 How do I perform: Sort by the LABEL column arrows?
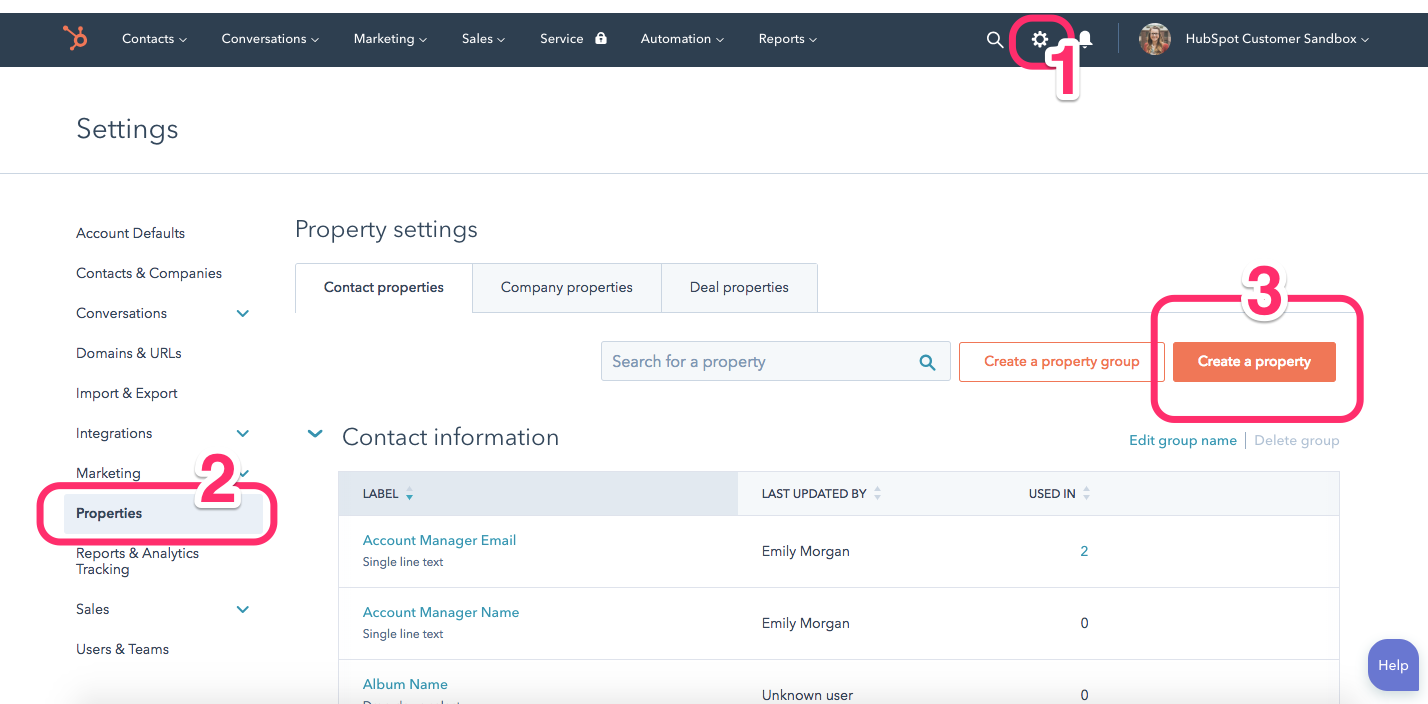[x=409, y=494]
